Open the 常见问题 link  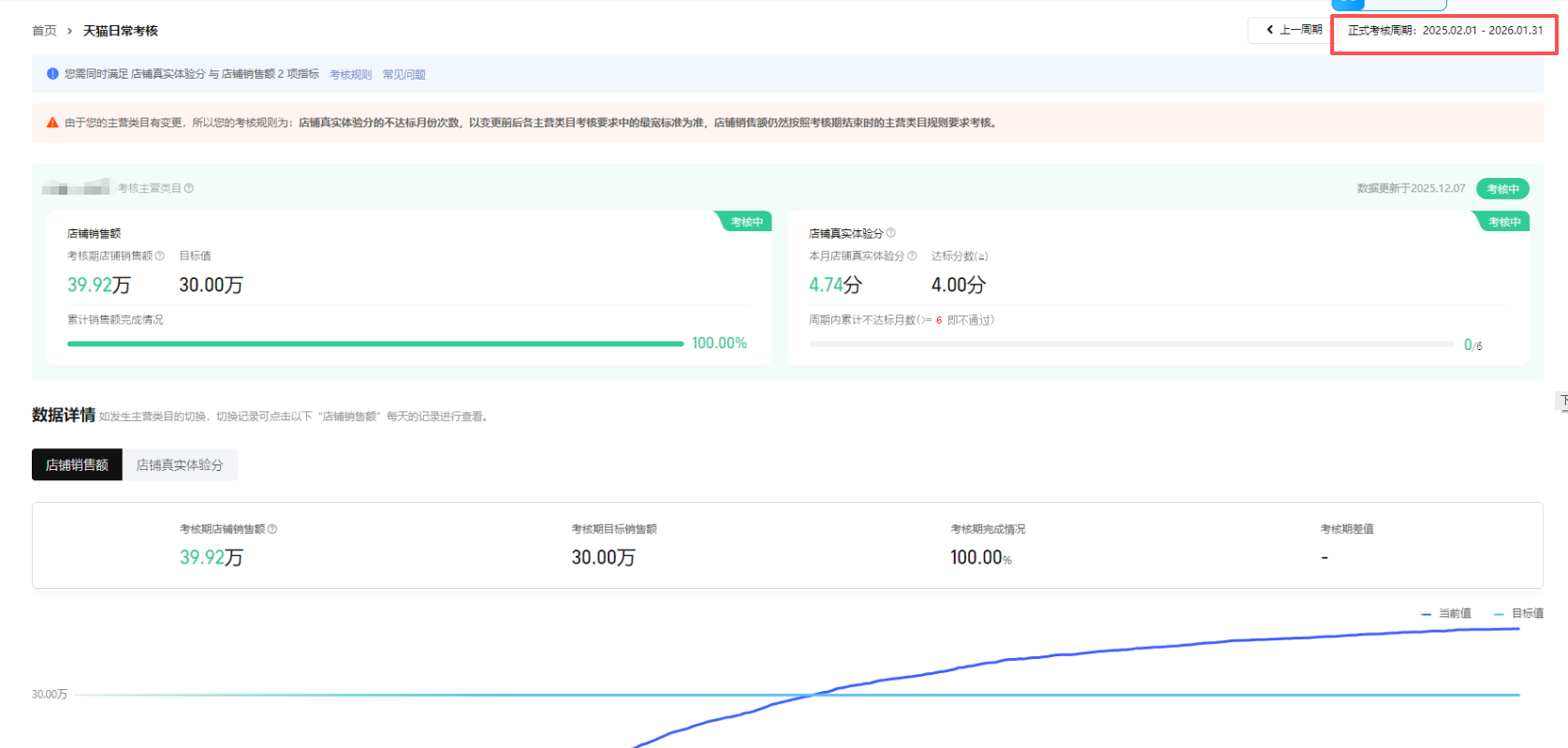pos(403,75)
